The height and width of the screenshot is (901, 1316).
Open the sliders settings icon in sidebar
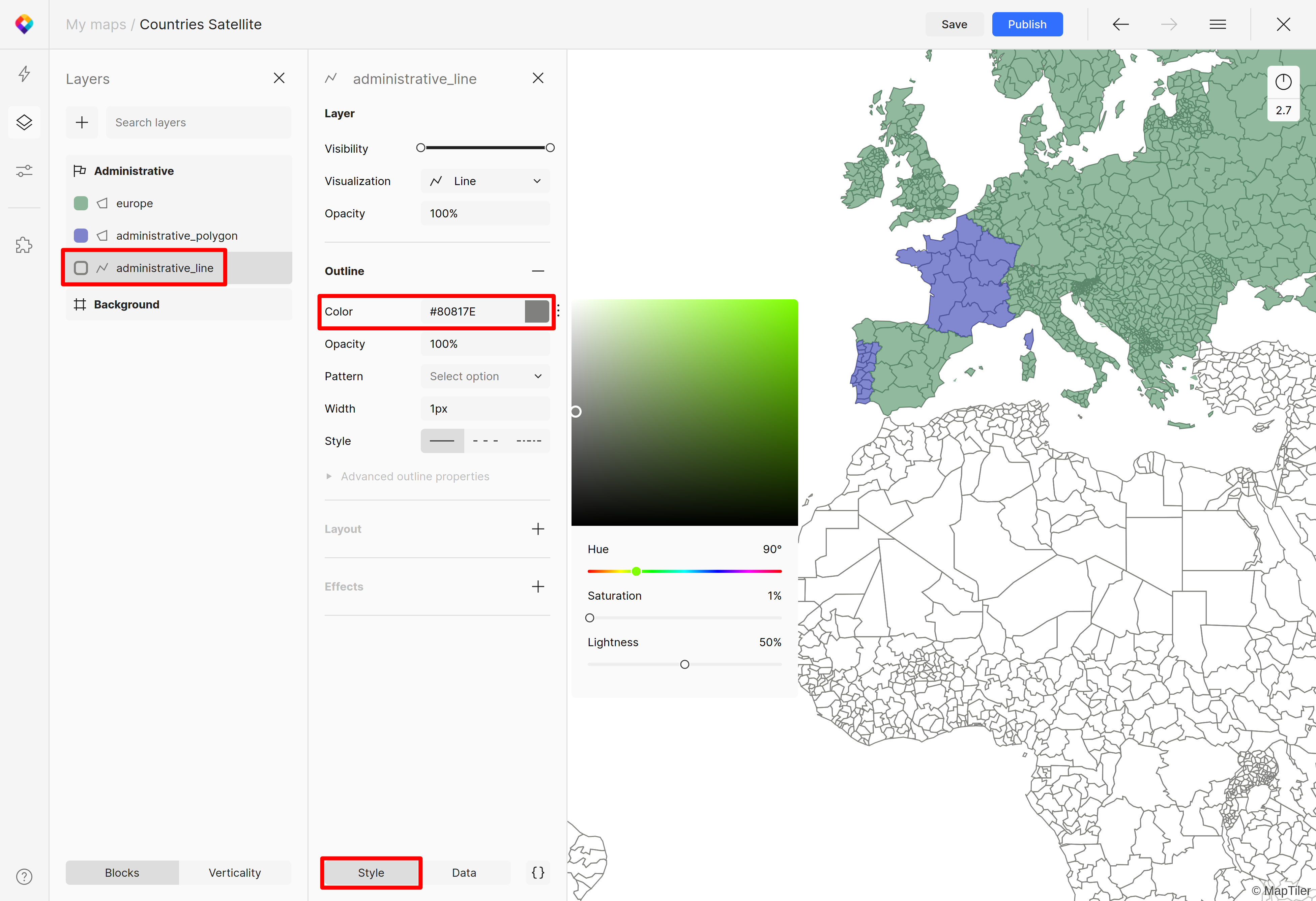coord(24,170)
